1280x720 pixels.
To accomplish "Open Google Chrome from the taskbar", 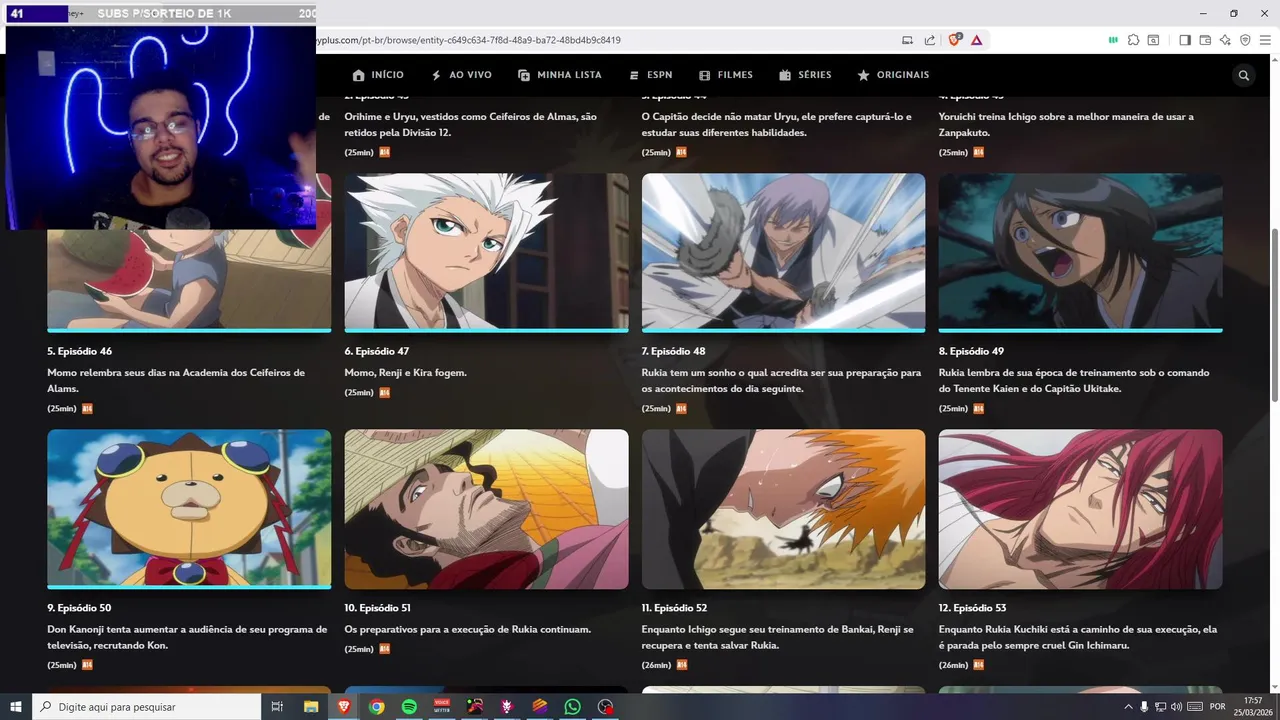I will [376, 707].
